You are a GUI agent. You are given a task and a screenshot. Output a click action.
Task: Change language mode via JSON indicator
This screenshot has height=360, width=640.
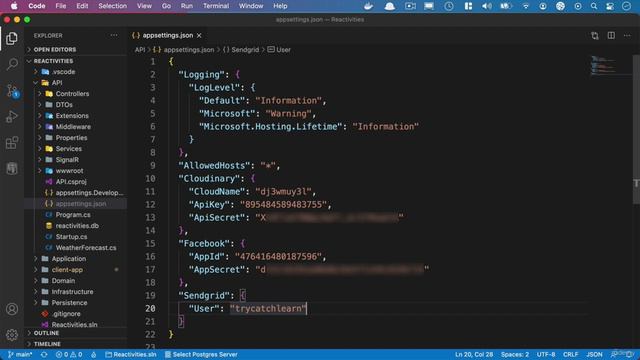[x=594, y=354]
